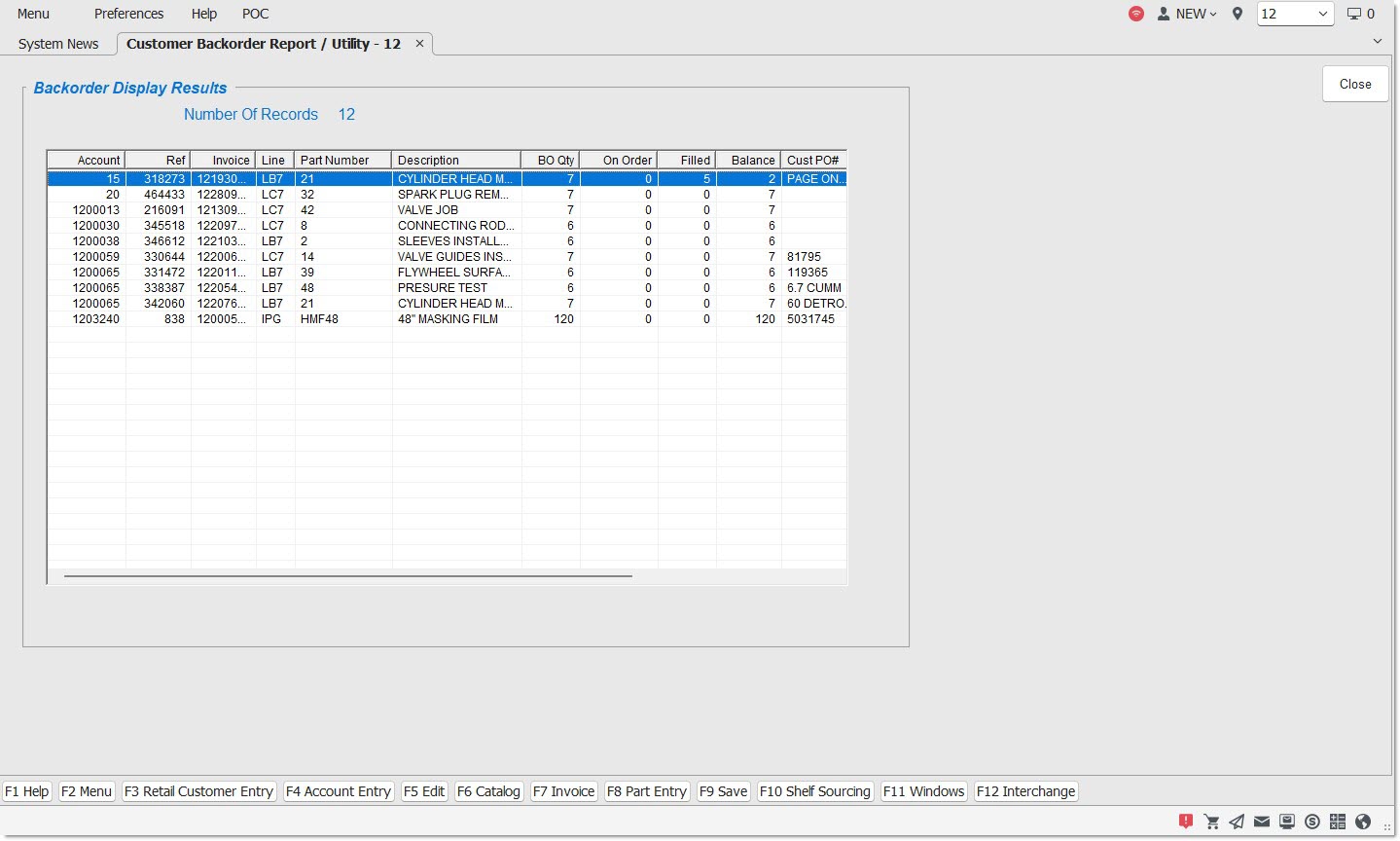Click the paper plane send icon
The width and height of the screenshot is (1400, 841).
pyautogui.click(x=1237, y=822)
